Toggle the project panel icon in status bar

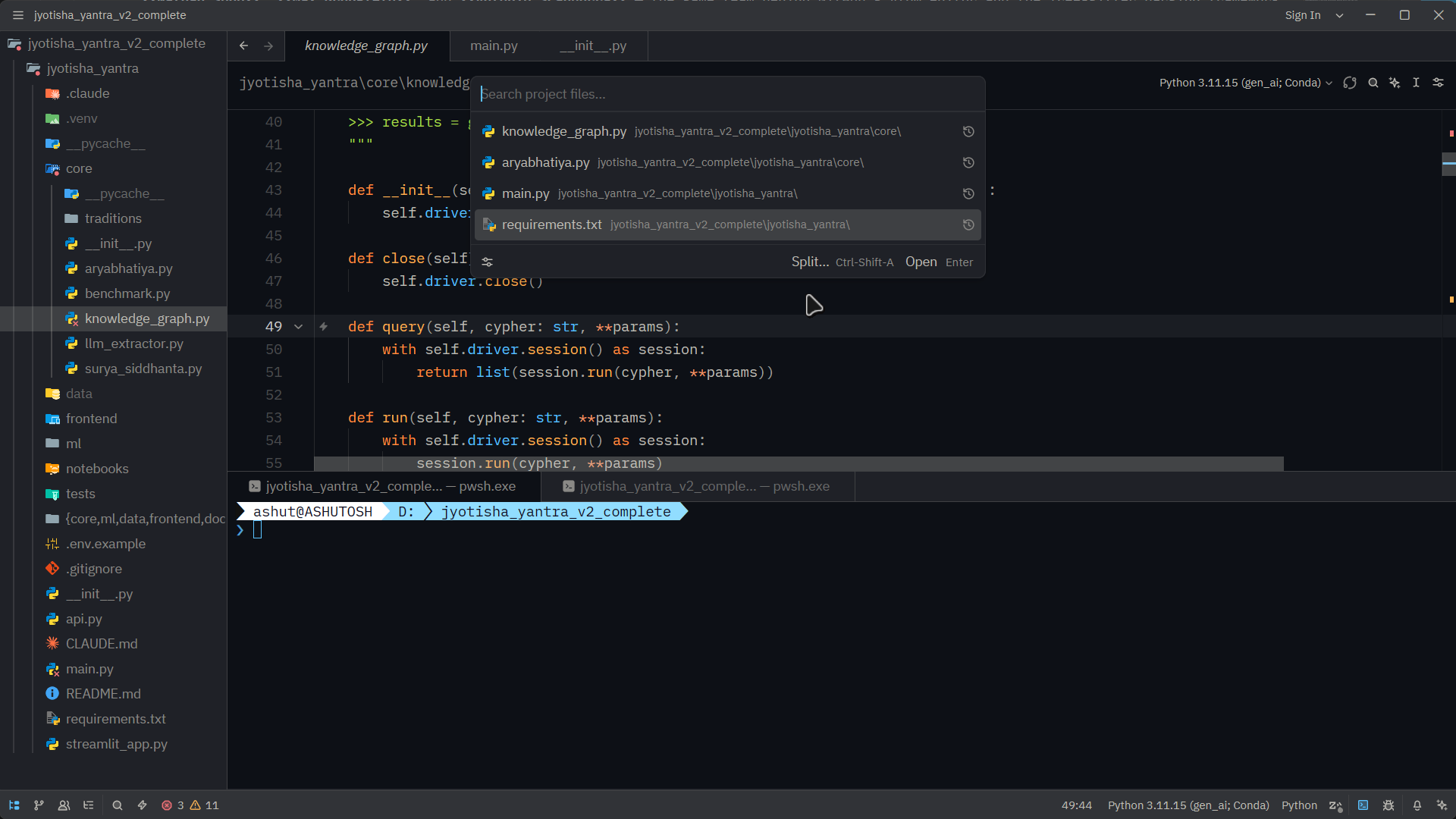14,805
